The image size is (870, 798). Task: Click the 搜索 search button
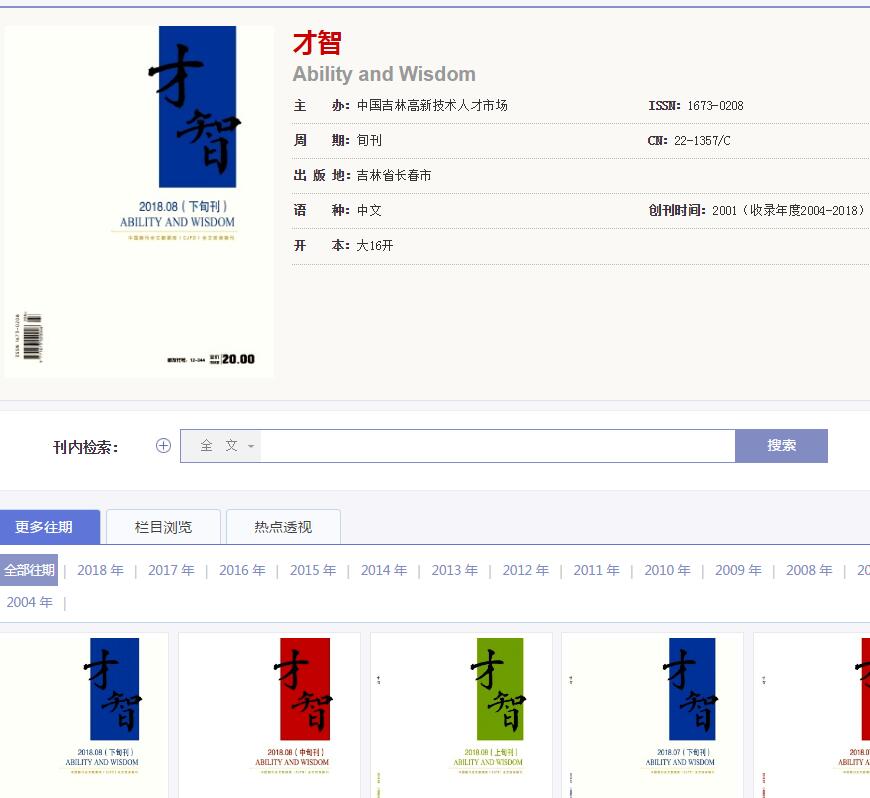(x=781, y=446)
